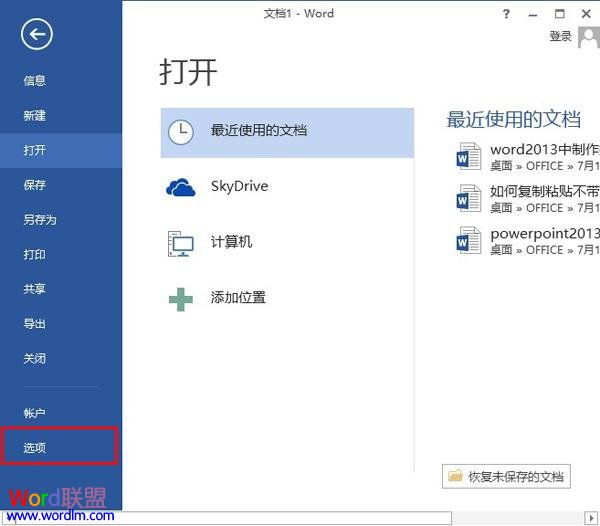This screenshot has width=600, height=526.
Task: Open 选项 in the sidebar
Action: (35, 448)
